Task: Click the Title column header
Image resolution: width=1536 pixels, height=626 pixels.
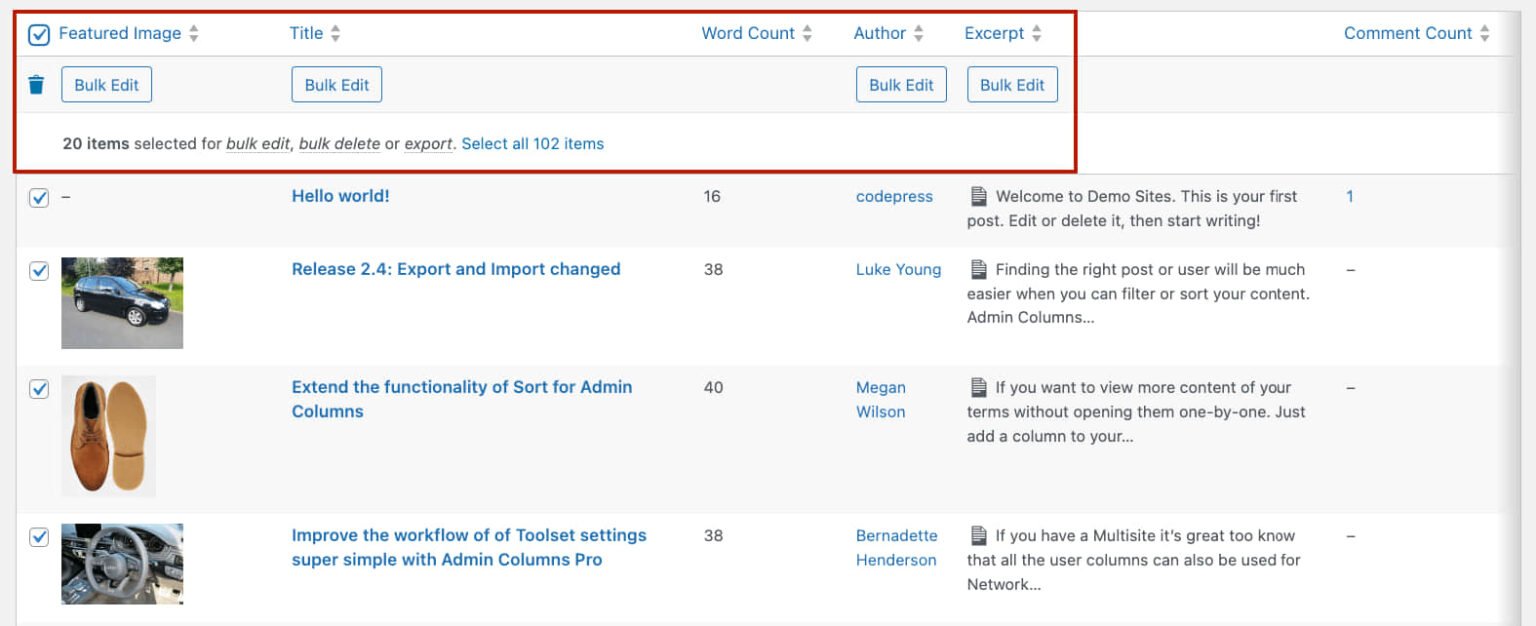Action: 304,33
